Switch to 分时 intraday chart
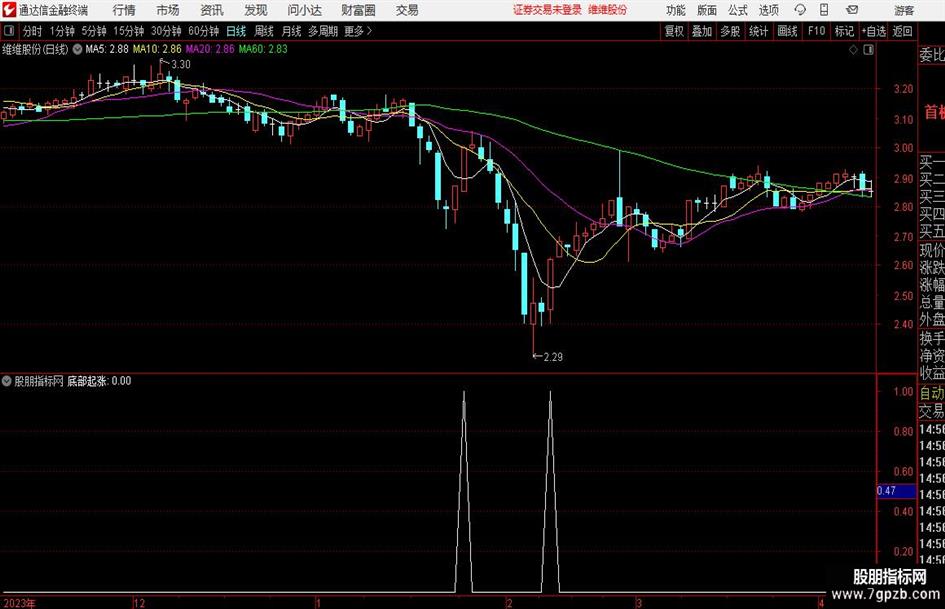This screenshot has width=945, height=609. pyautogui.click(x=32, y=31)
